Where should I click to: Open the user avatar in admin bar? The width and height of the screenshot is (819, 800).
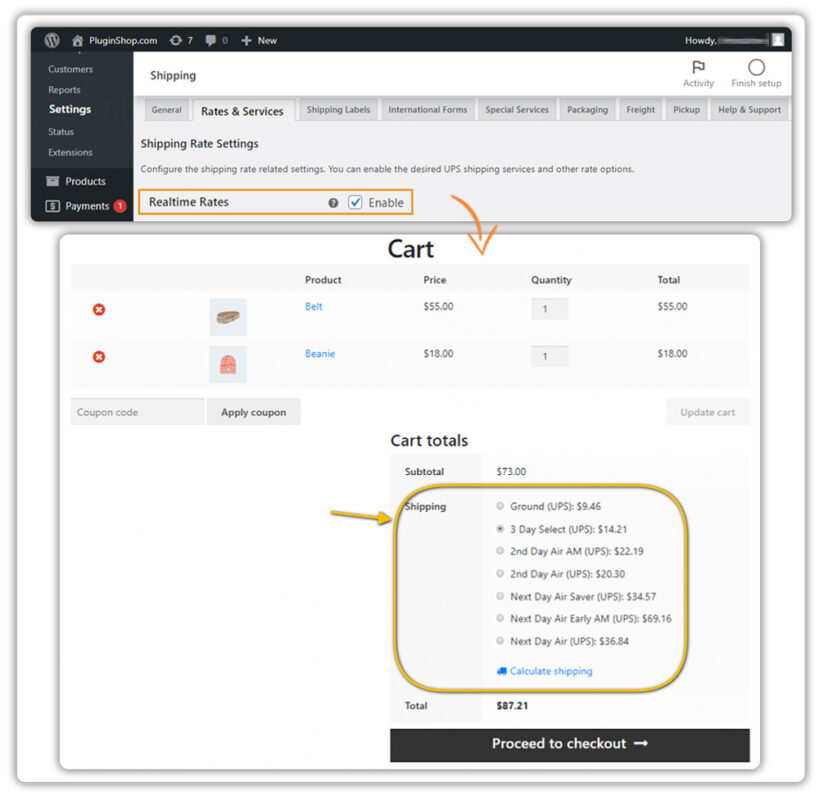tap(778, 40)
